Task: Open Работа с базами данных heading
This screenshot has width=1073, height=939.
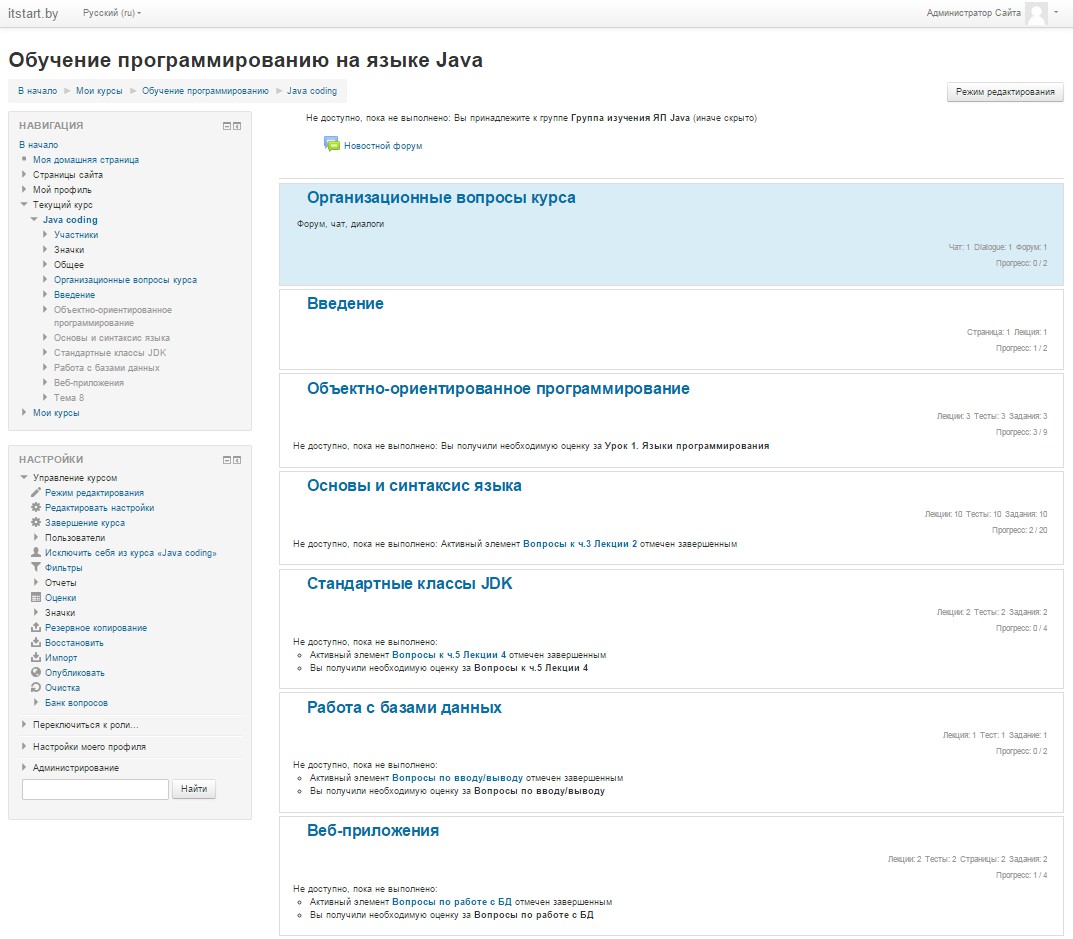Action: (x=404, y=708)
